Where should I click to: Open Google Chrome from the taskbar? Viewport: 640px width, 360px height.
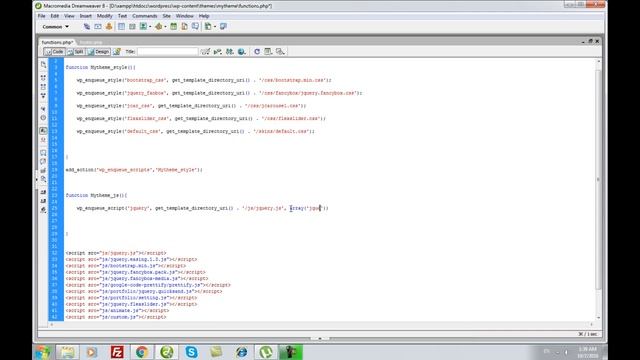142,352
